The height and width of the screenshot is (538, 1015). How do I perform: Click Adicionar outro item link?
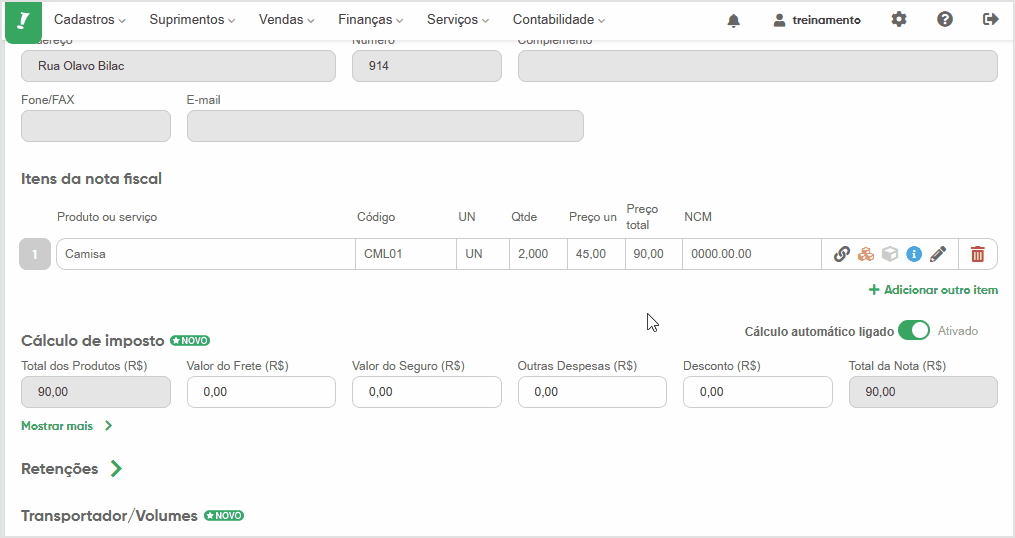coord(933,290)
